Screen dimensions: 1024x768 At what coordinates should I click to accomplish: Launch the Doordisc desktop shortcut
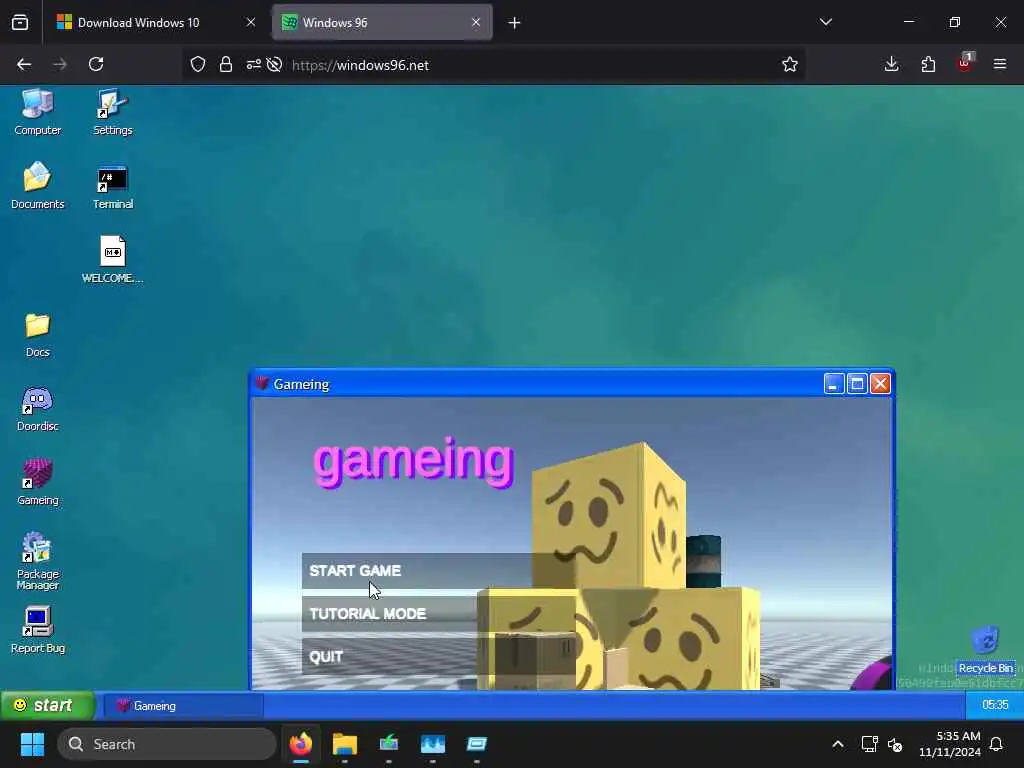click(38, 409)
